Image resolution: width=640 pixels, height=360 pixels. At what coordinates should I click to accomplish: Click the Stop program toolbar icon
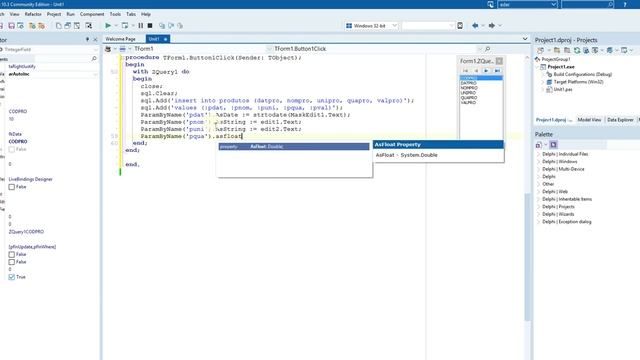tap(150, 25)
